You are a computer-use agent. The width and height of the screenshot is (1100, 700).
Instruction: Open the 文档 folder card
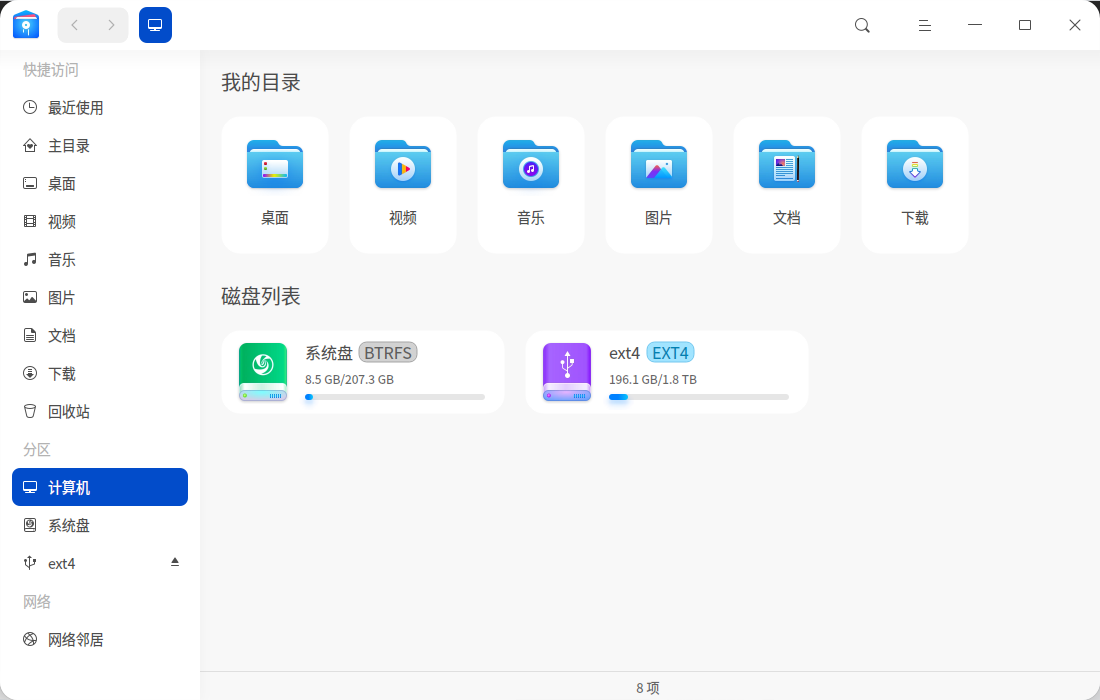(x=786, y=184)
